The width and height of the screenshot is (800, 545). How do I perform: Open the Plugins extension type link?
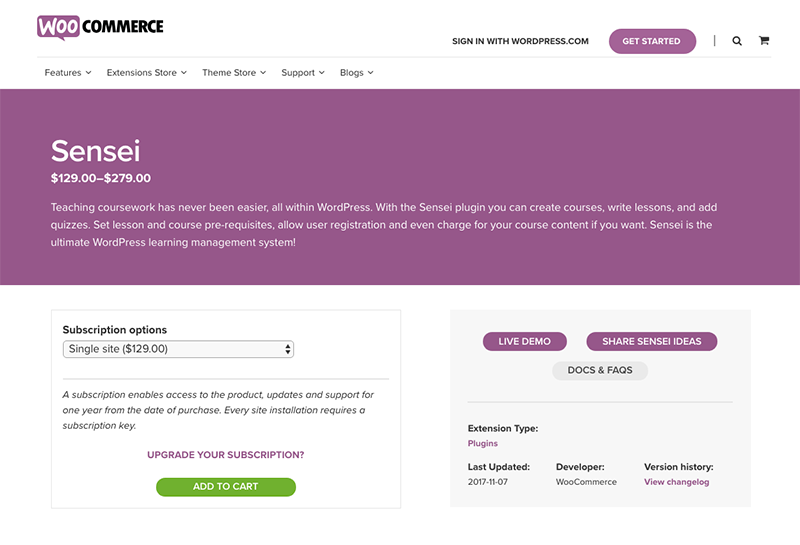482,443
